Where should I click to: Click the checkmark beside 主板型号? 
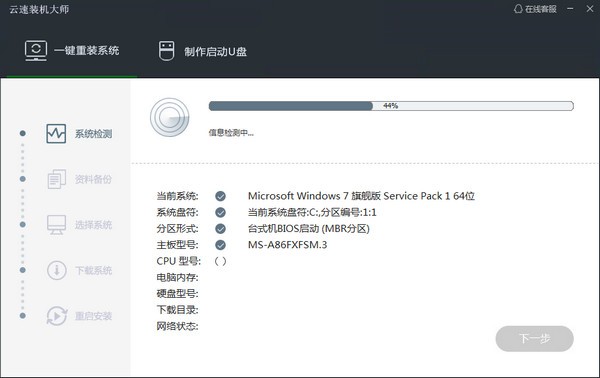pyautogui.click(x=220, y=245)
